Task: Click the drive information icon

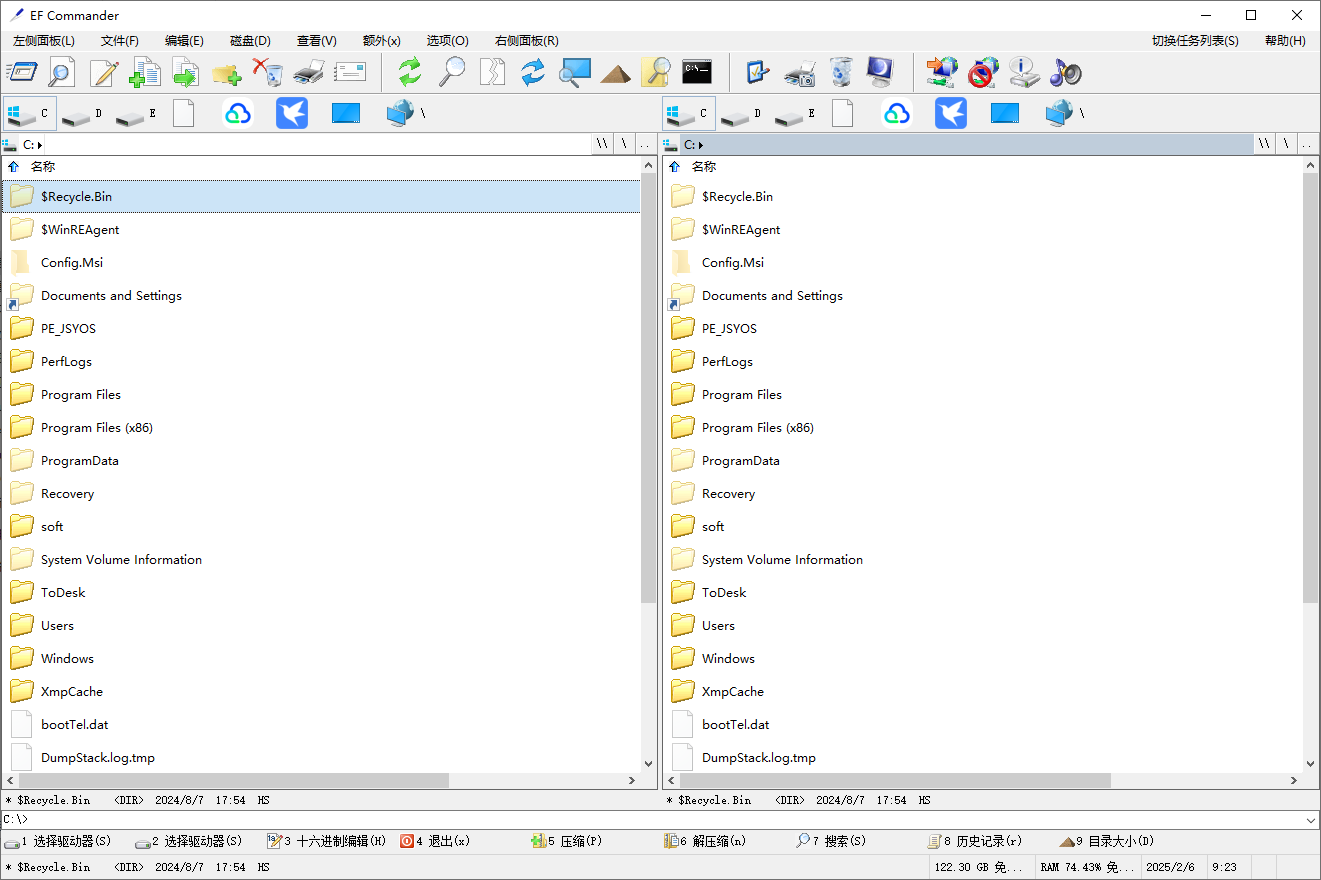Action: click(1024, 72)
